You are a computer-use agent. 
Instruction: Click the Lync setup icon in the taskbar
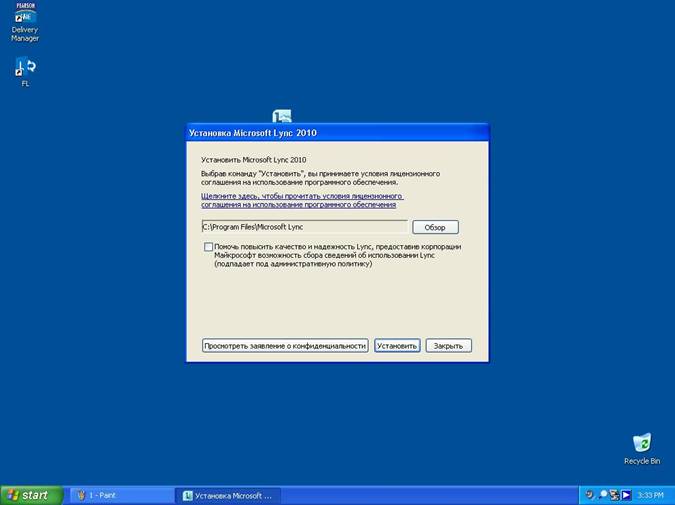(188, 496)
